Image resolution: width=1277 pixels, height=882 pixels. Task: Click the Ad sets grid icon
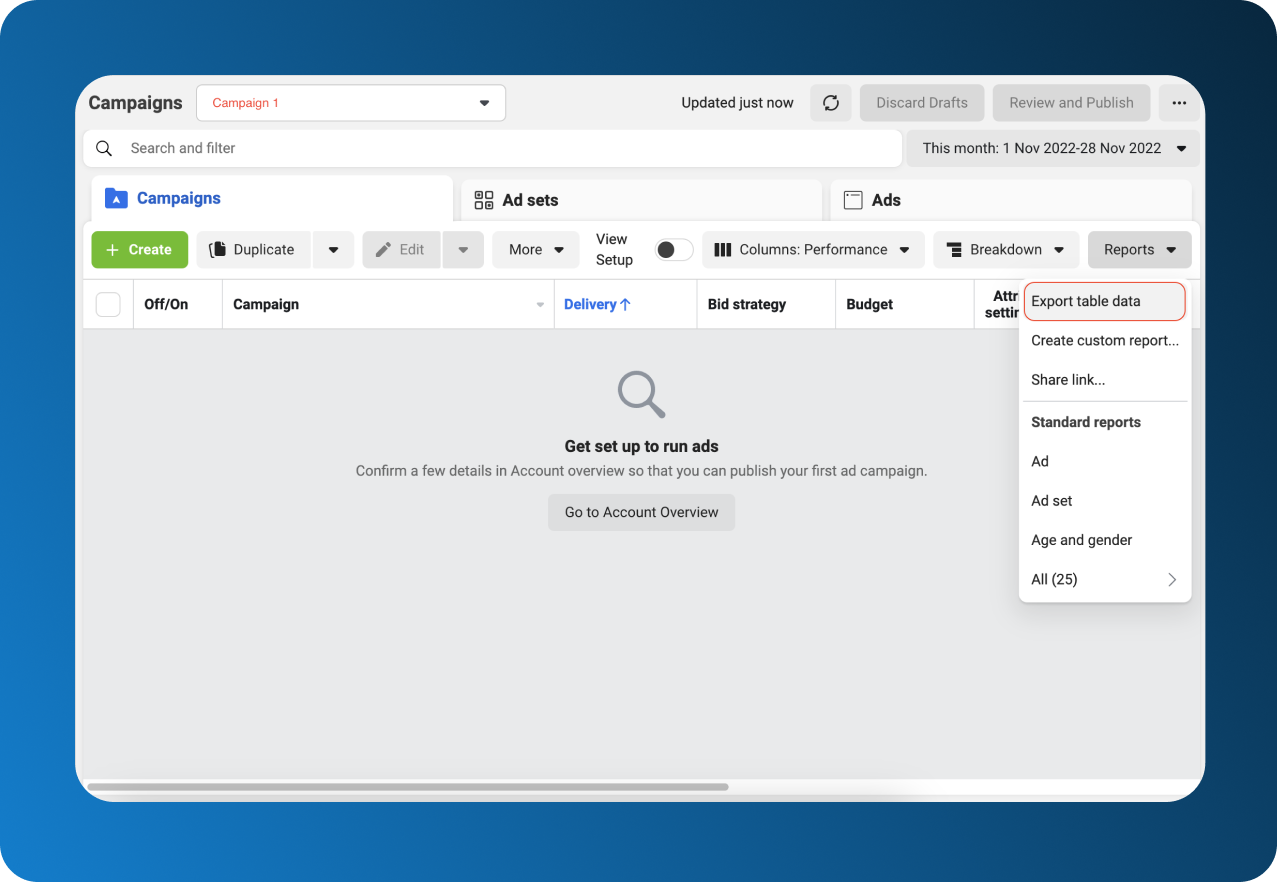(483, 200)
